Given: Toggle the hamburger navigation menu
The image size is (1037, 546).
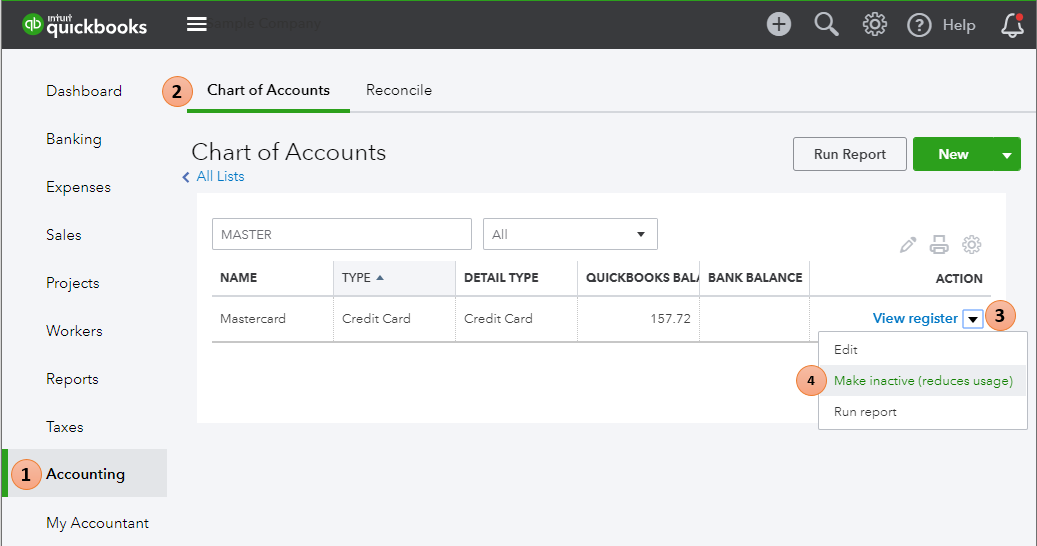Looking at the screenshot, I should pyautogui.click(x=196, y=24).
